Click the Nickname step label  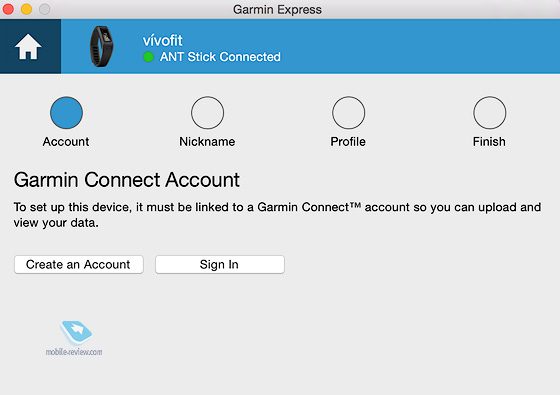point(207,142)
